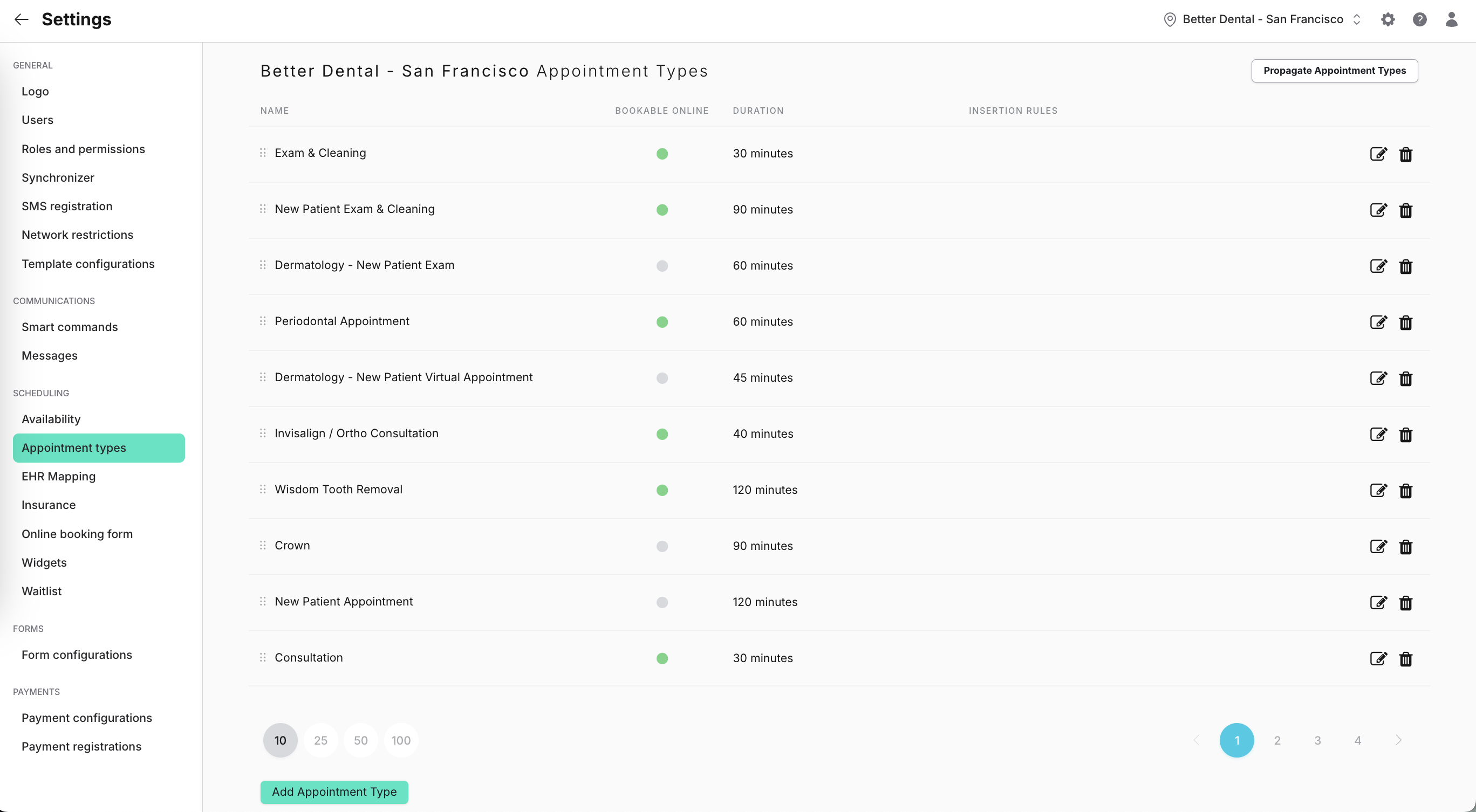Delete the Crown appointment type
Image resolution: width=1476 pixels, height=812 pixels.
click(1405, 547)
